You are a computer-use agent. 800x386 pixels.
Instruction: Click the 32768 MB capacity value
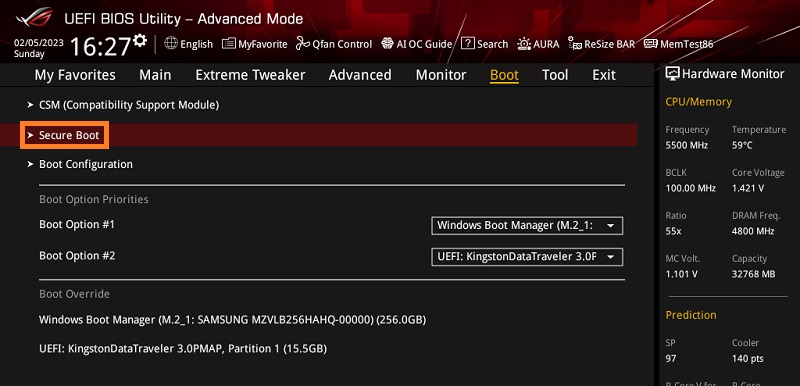[x=754, y=274]
